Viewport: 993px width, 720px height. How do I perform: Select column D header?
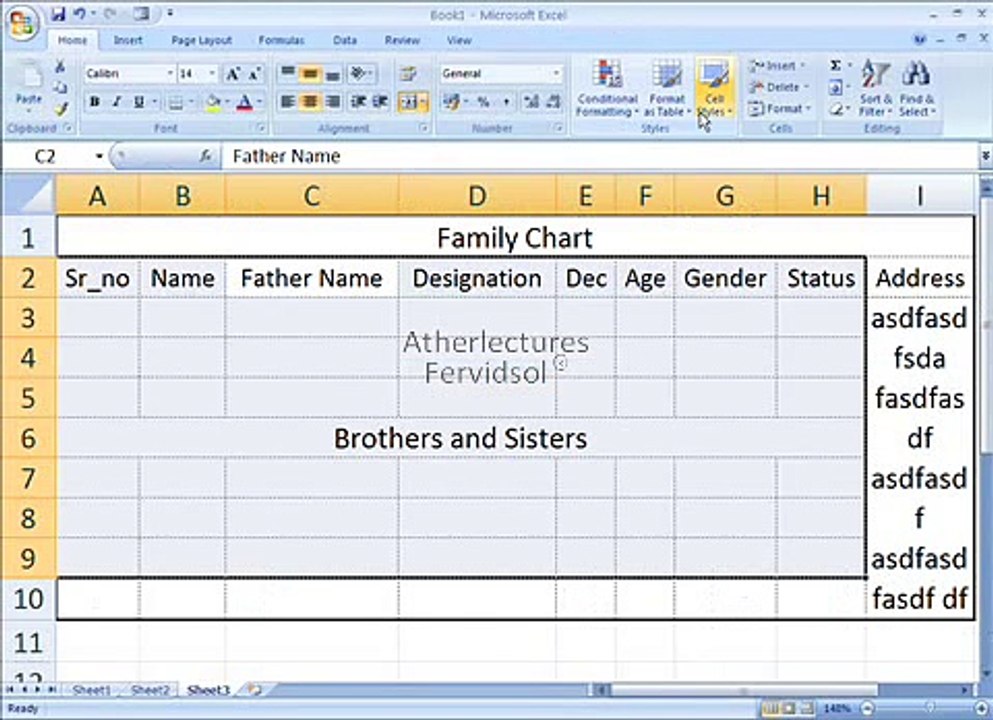478,196
